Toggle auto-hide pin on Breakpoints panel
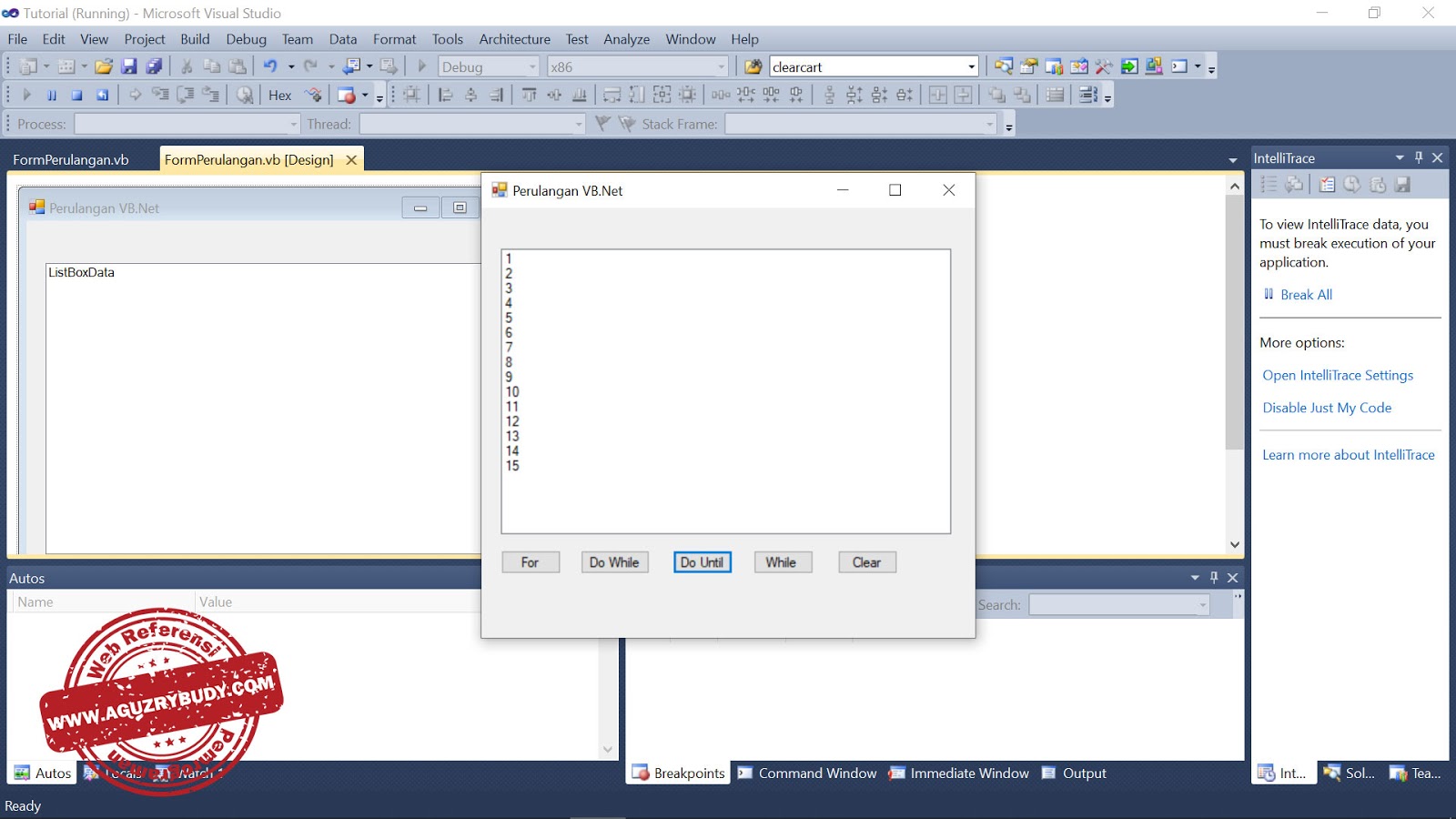The image size is (1456, 819). (x=1214, y=578)
